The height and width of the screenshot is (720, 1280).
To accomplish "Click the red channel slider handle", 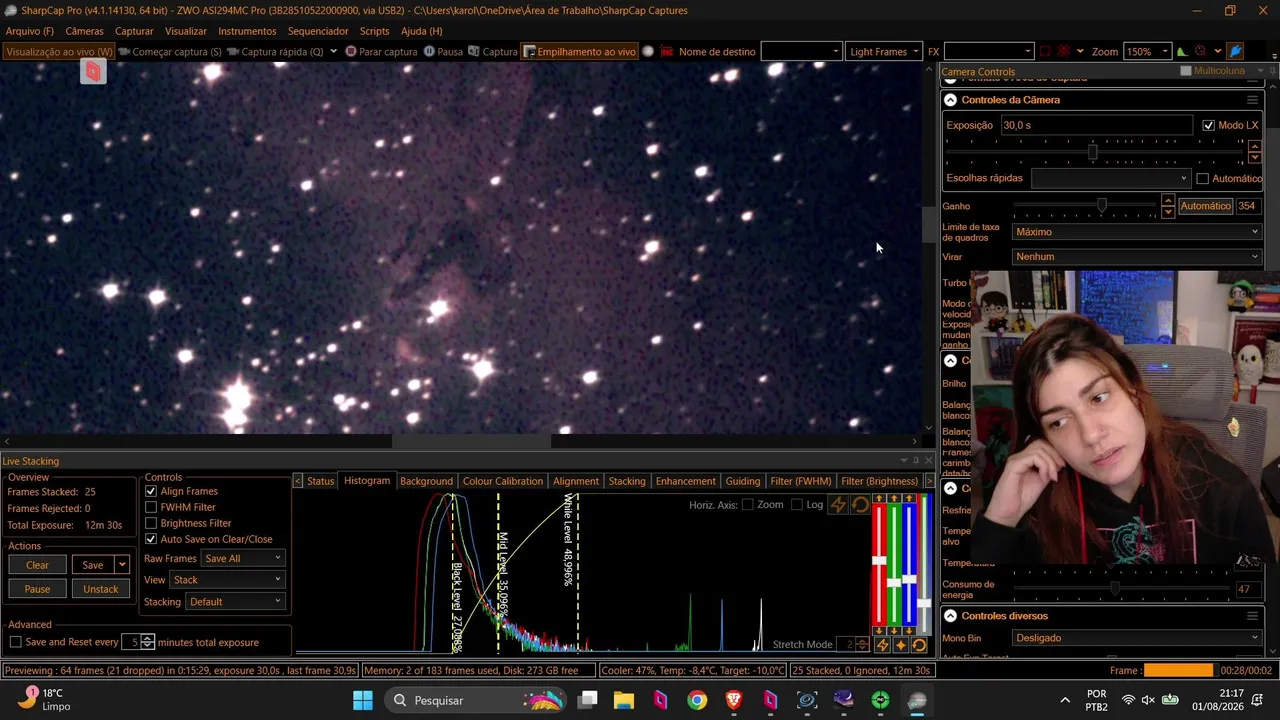I will point(879,560).
